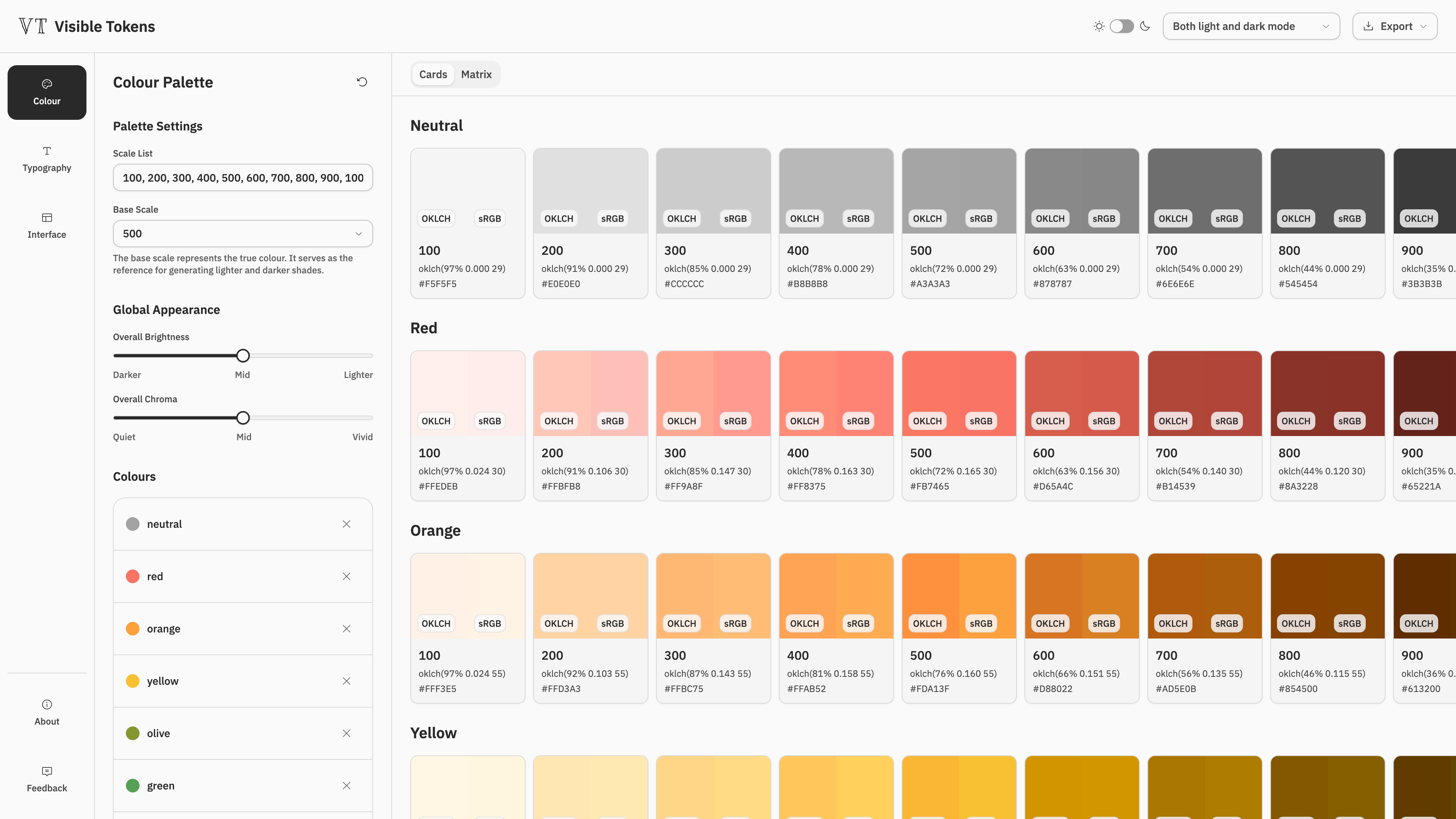
Task: Open the Export dropdown menu
Action: 1395,26
